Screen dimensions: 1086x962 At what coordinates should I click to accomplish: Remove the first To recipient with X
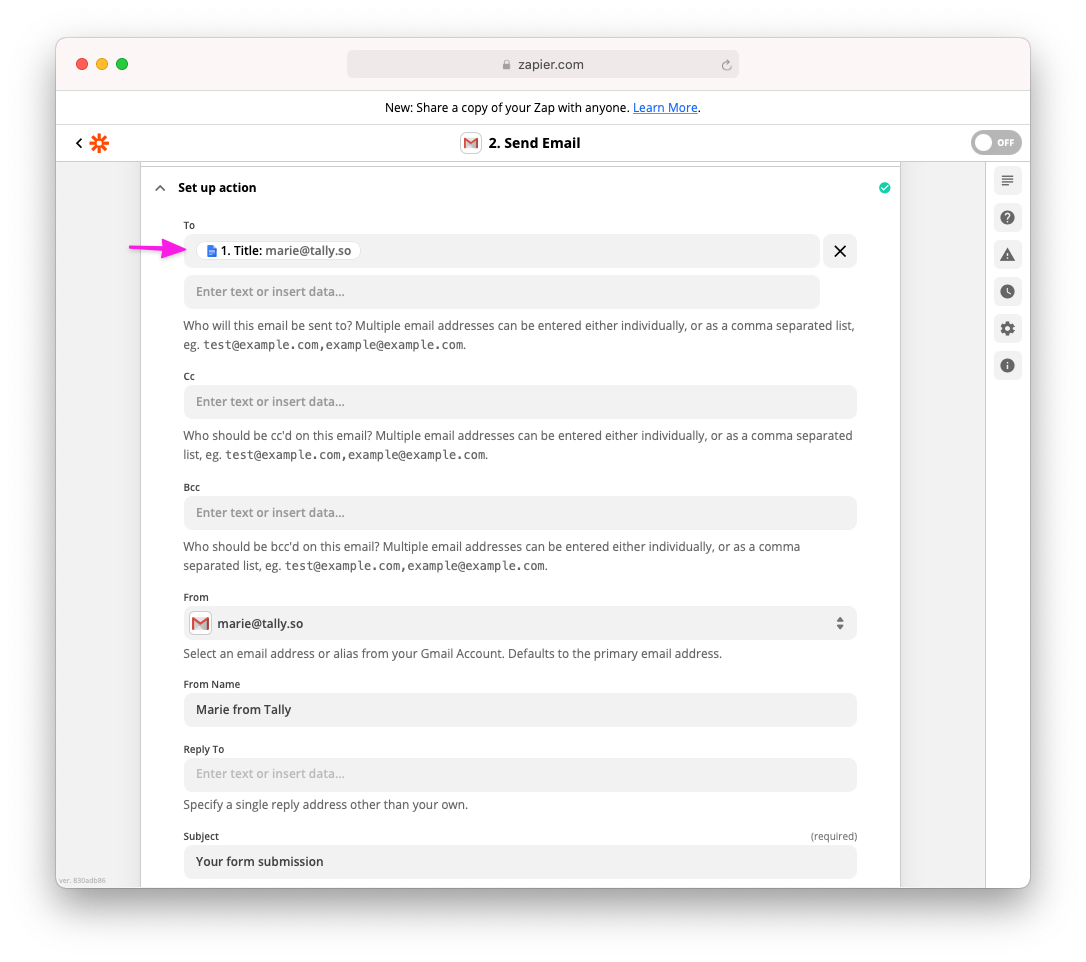coord(839,251)
